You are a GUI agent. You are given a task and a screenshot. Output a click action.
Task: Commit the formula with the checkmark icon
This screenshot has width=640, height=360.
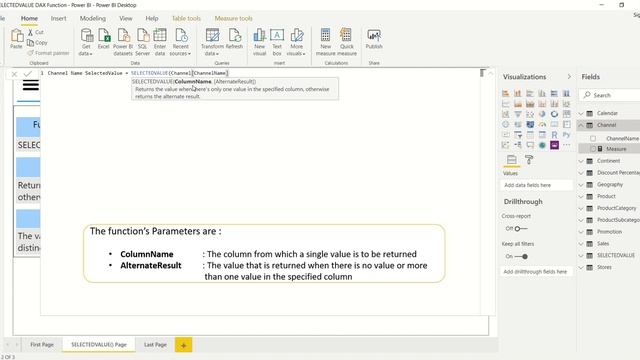27,73
